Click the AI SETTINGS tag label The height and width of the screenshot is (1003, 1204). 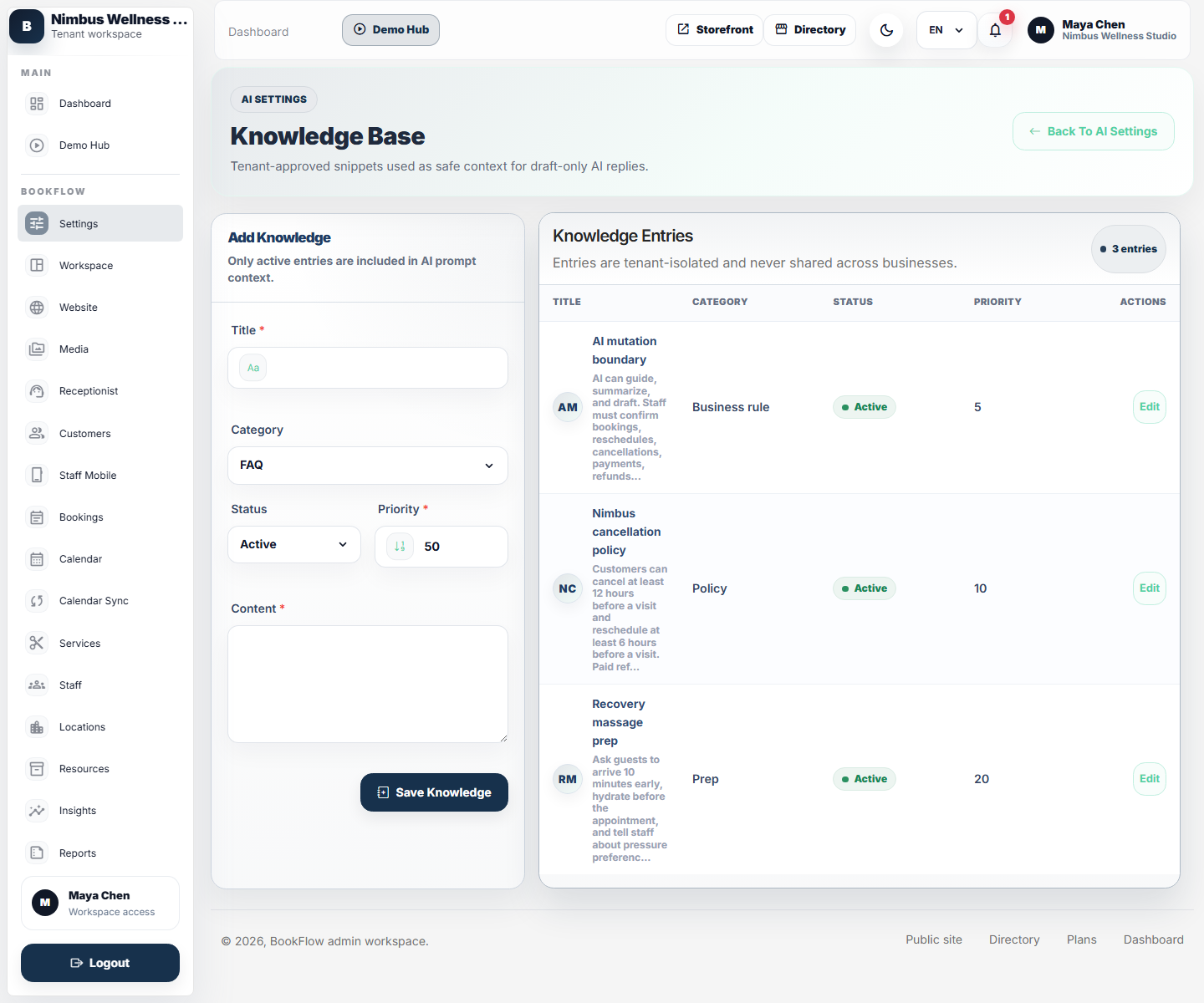pyautogui.click(x=274, y=99)
